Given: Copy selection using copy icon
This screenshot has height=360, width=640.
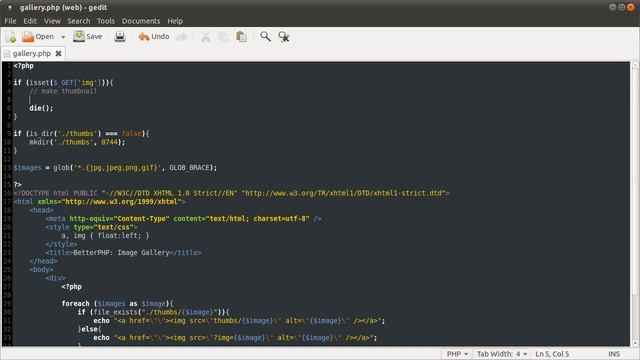Looking at the screenshot, I should pyautogui.click(x=223, y=37).
